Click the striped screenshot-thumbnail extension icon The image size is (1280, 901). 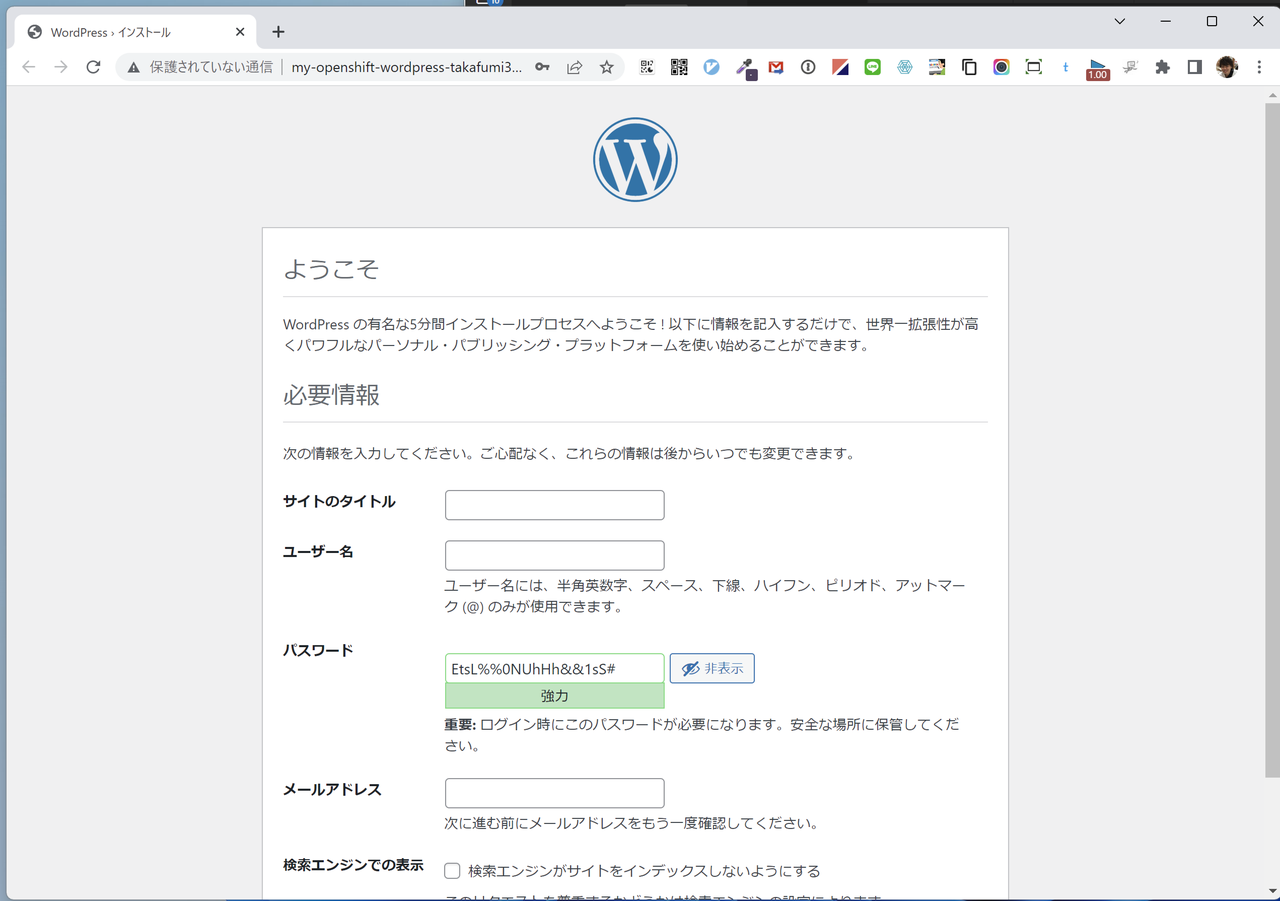[x=937, y=67]
